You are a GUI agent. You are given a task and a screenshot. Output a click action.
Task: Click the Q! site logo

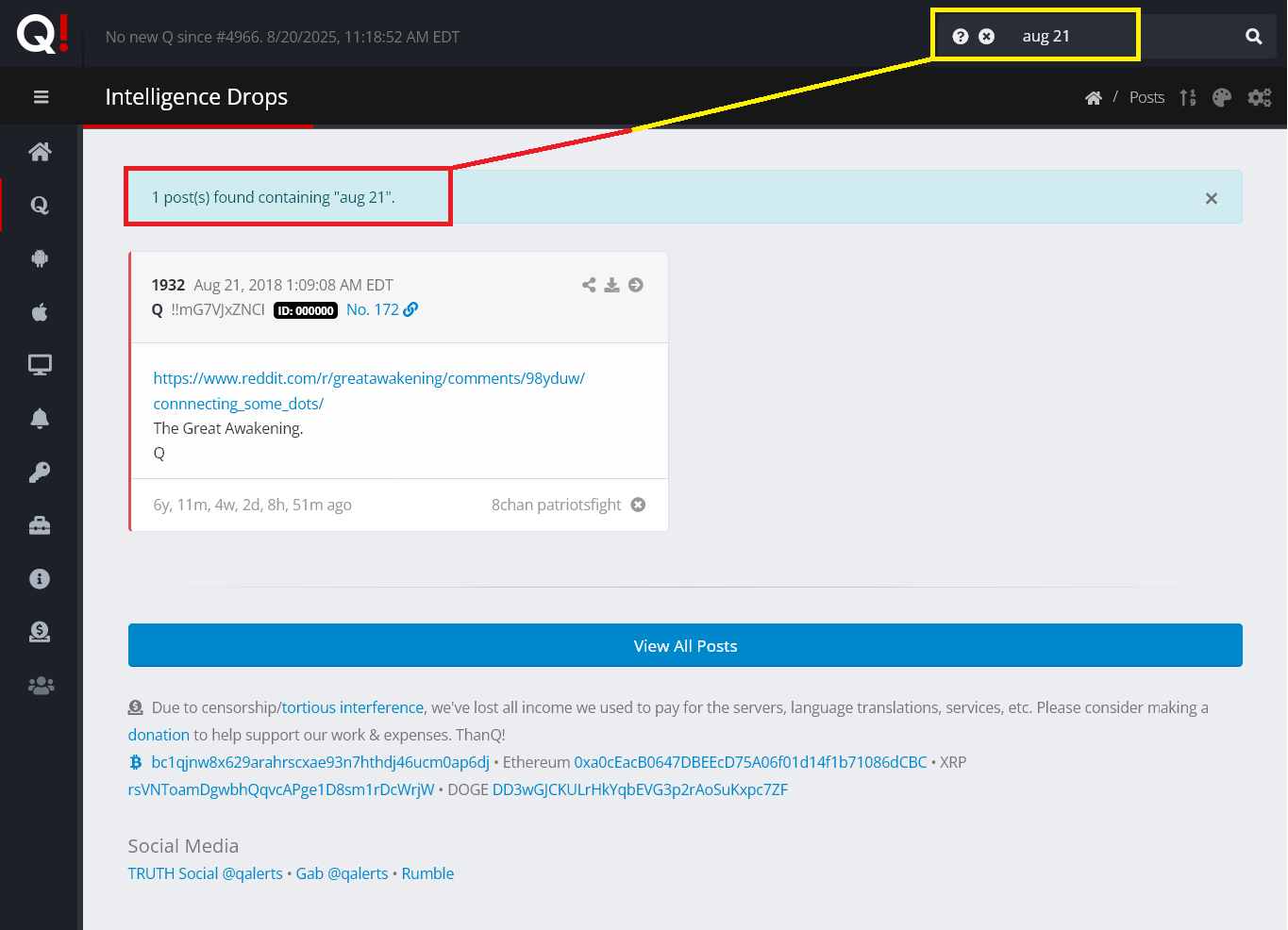point(42,34)
